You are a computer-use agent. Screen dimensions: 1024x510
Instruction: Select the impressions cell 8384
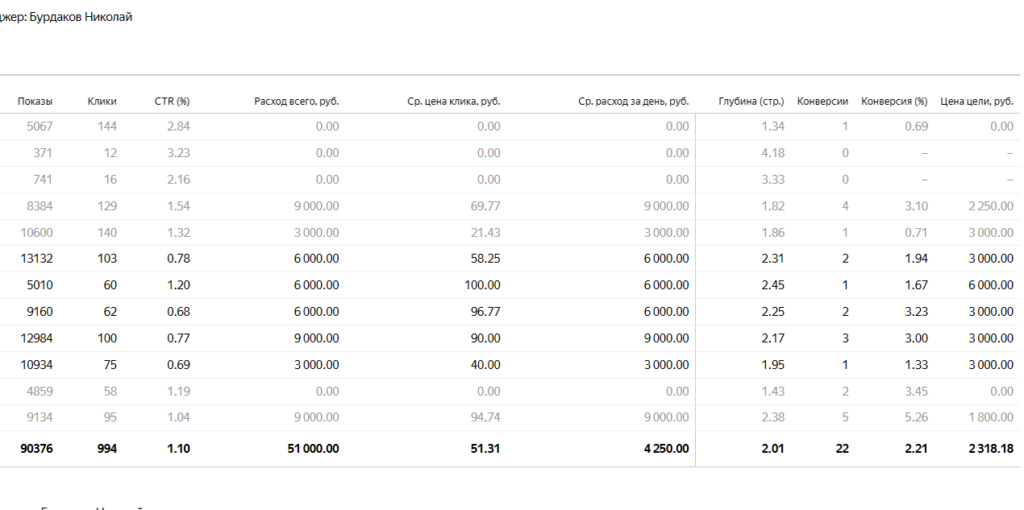pos(40,206)
